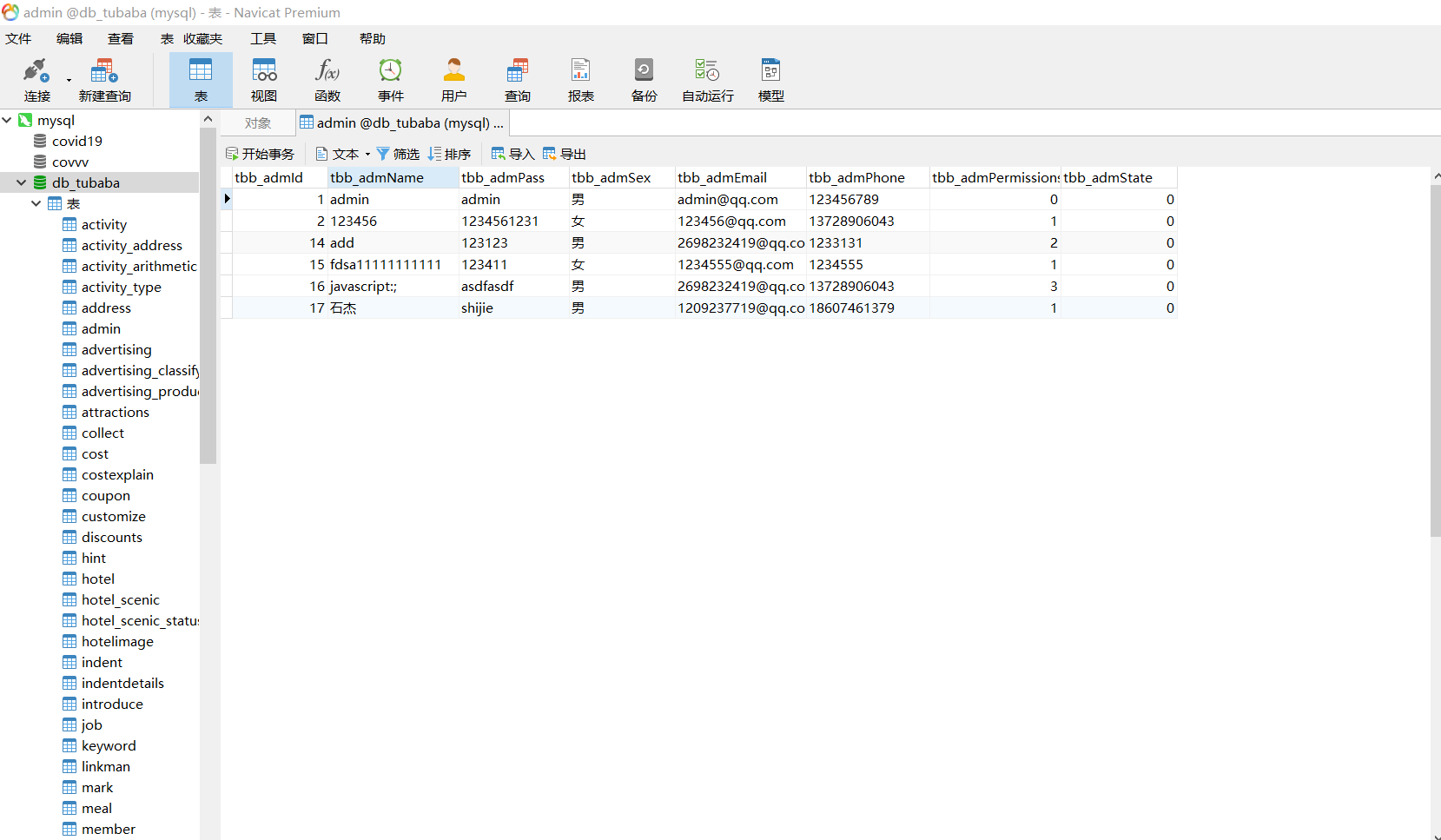
Task: Open the 文件 menu
Action: 18,38
